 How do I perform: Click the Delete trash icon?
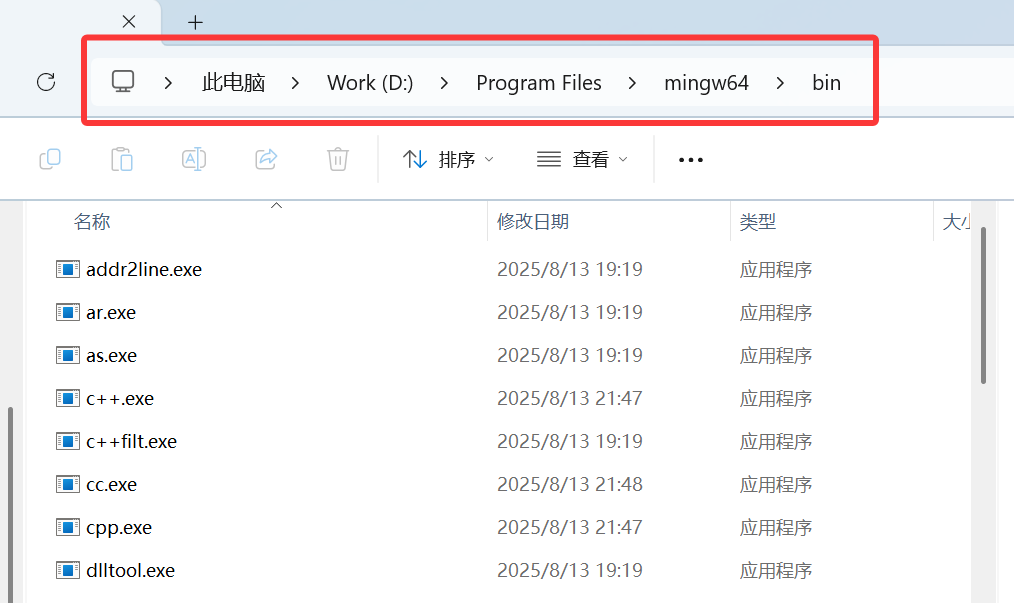[x=338, y=159]
